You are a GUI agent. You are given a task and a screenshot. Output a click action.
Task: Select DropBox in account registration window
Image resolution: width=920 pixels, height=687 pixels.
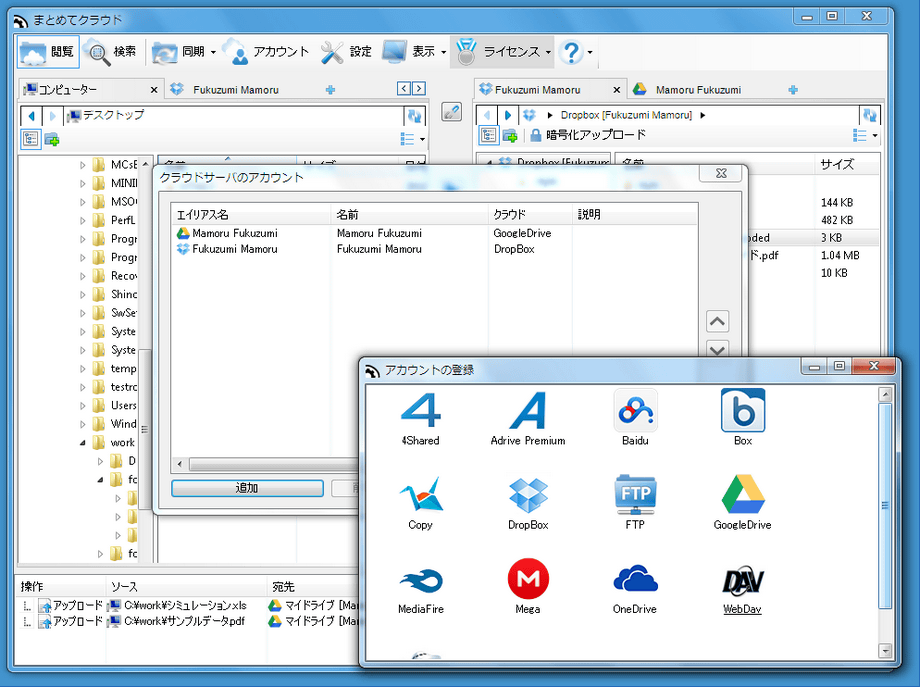pos(527,496)
